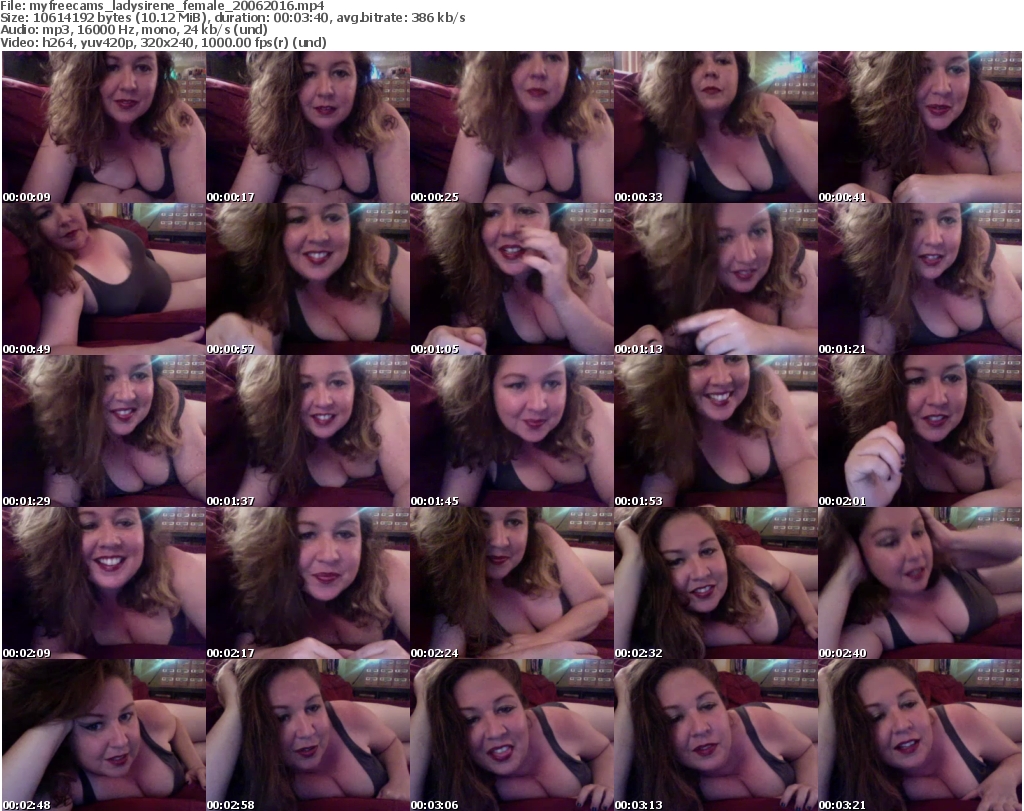Open the frame timestamped 00:01:53

716,431
